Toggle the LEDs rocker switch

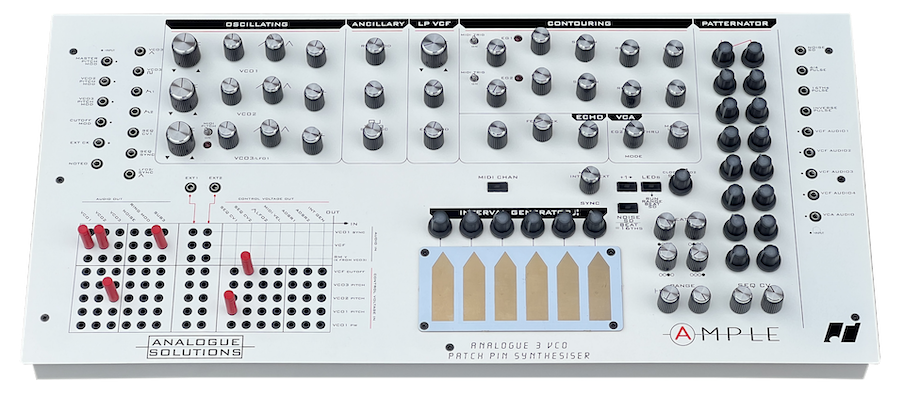click(650, 186)
